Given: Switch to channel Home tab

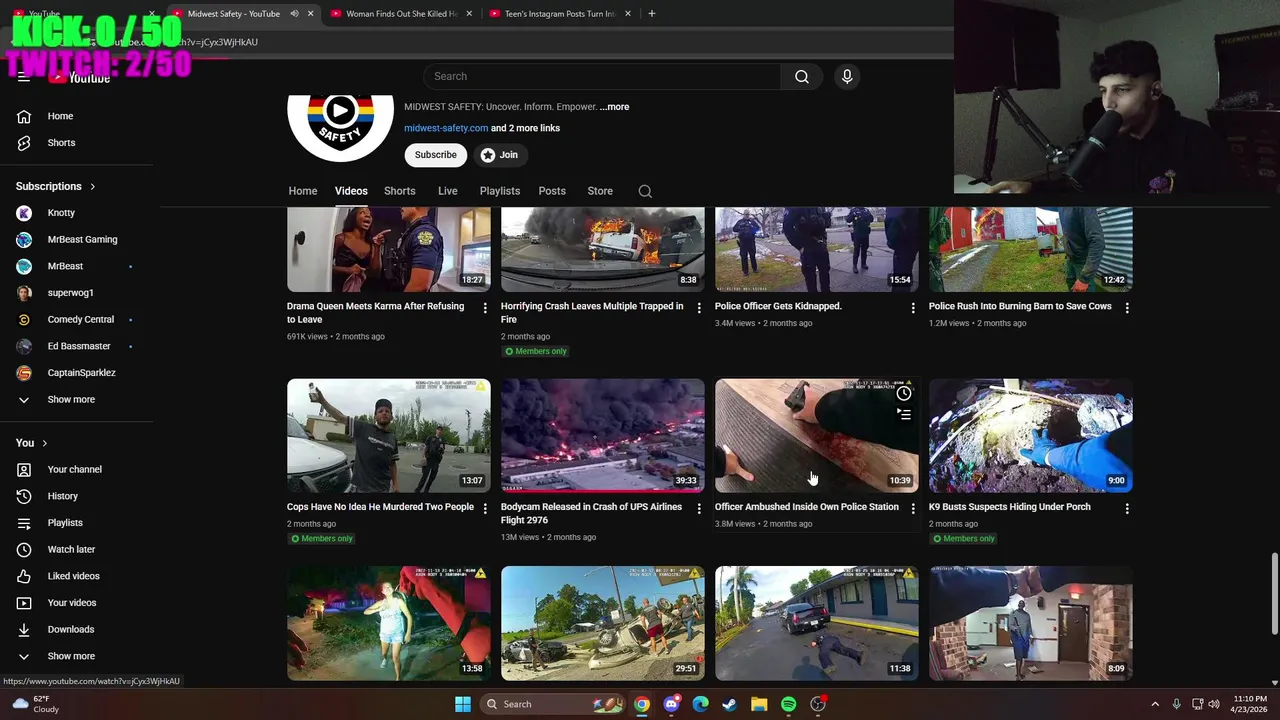Looking at the screenshot, I should (303, 191).
